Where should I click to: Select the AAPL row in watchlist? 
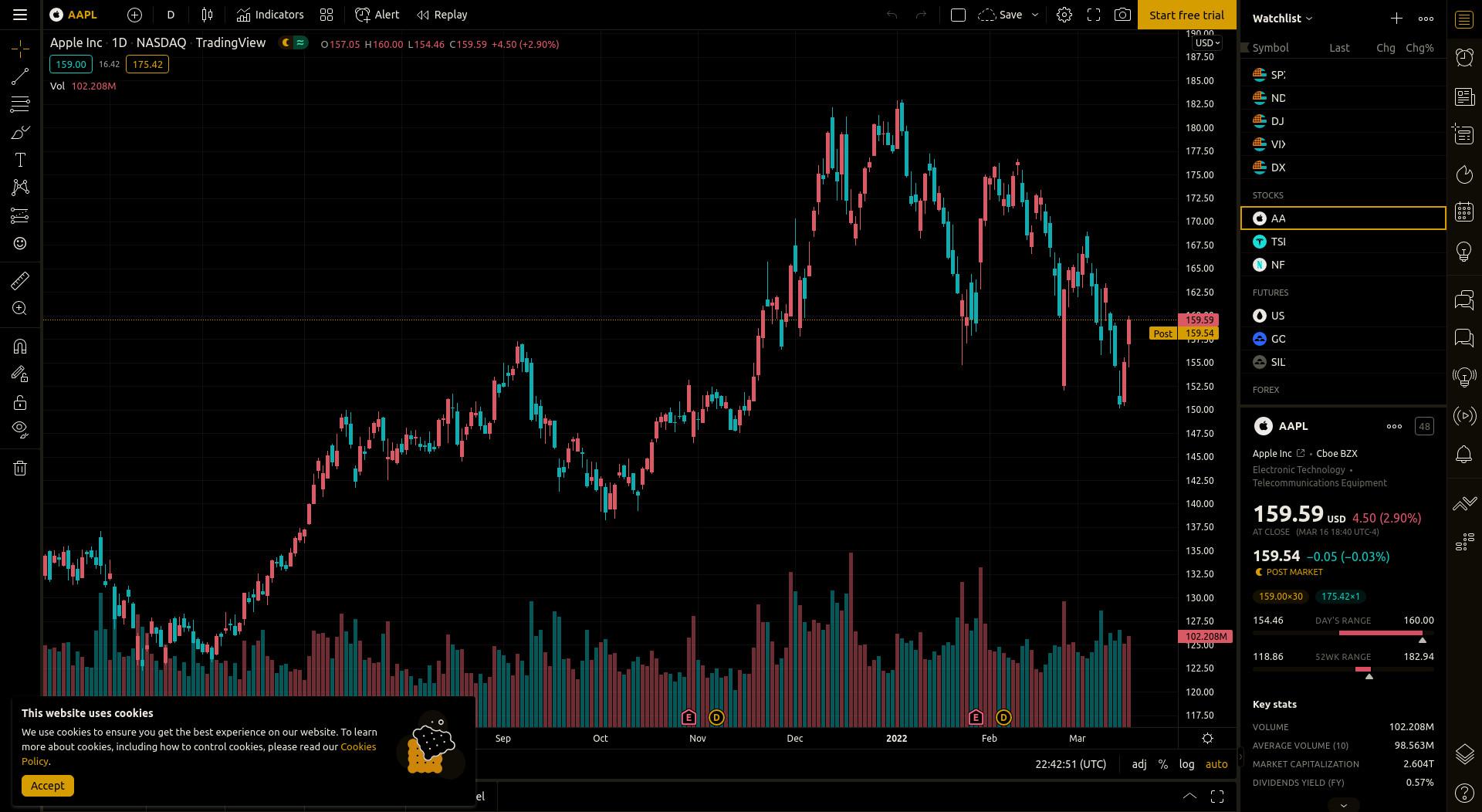tap(1343, 218)
